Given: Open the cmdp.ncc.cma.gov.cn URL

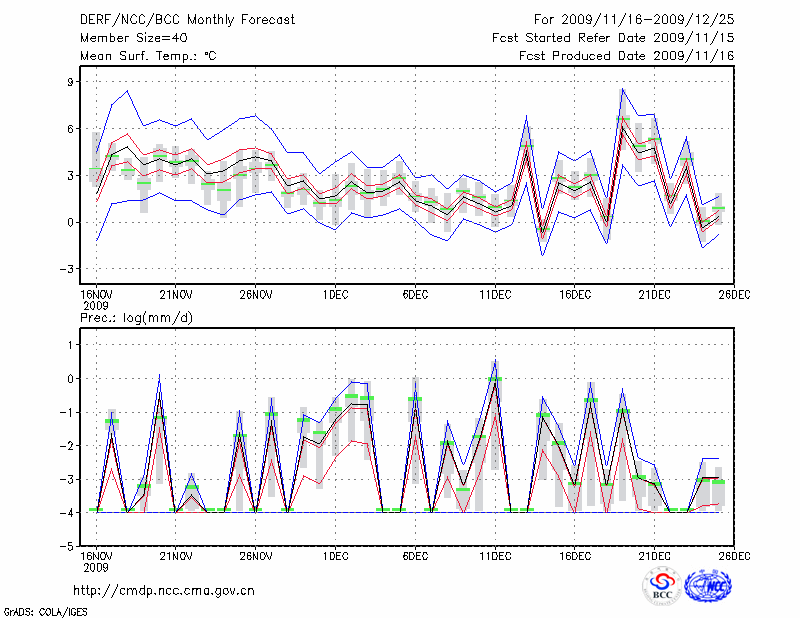Looking at the screenshot, I should click(164, 591).
